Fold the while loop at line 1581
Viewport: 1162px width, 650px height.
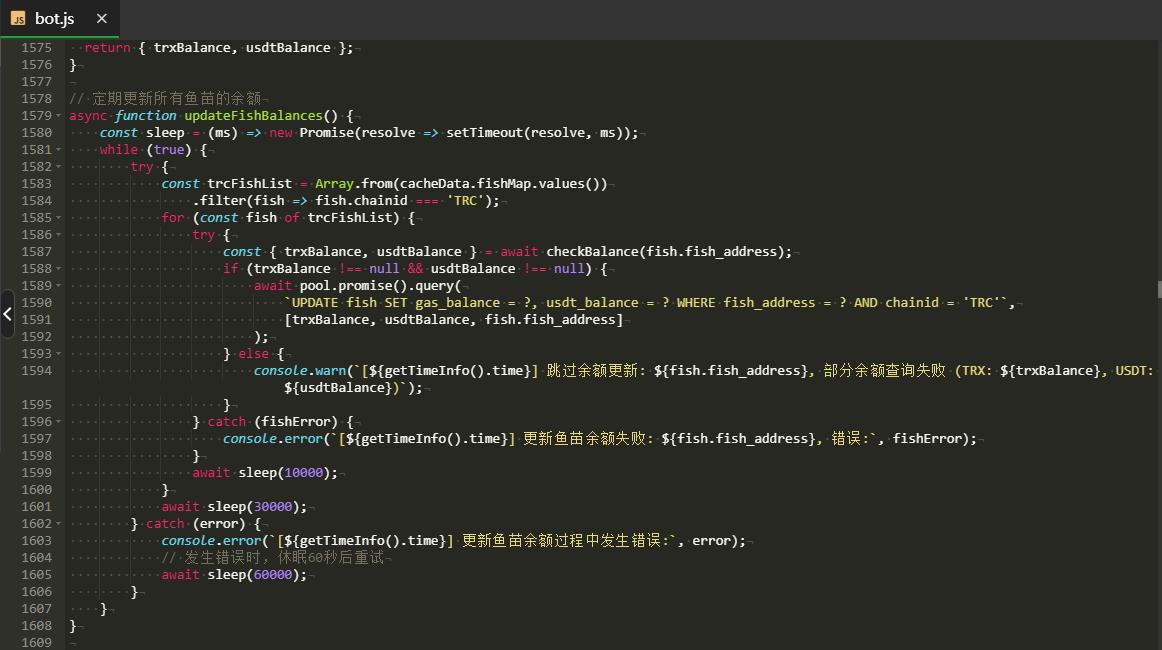(x=59, y=150)
